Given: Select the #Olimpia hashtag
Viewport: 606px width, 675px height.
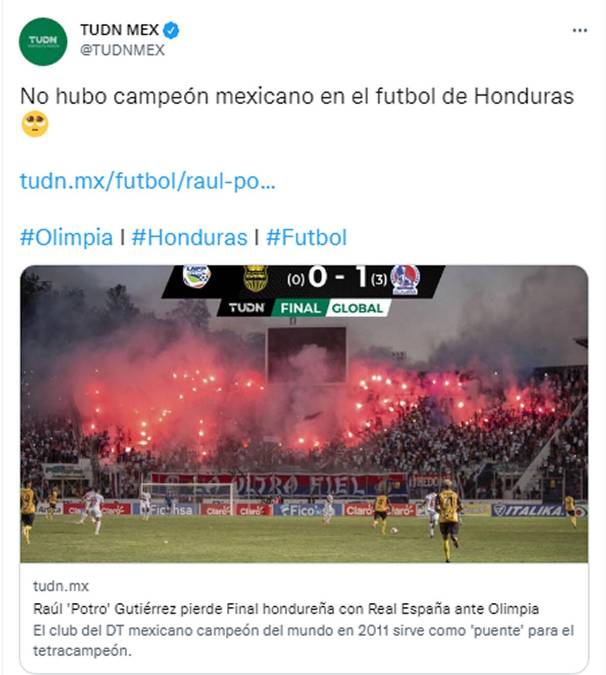Looking at the screenshot, I should (x=66, y=238).
